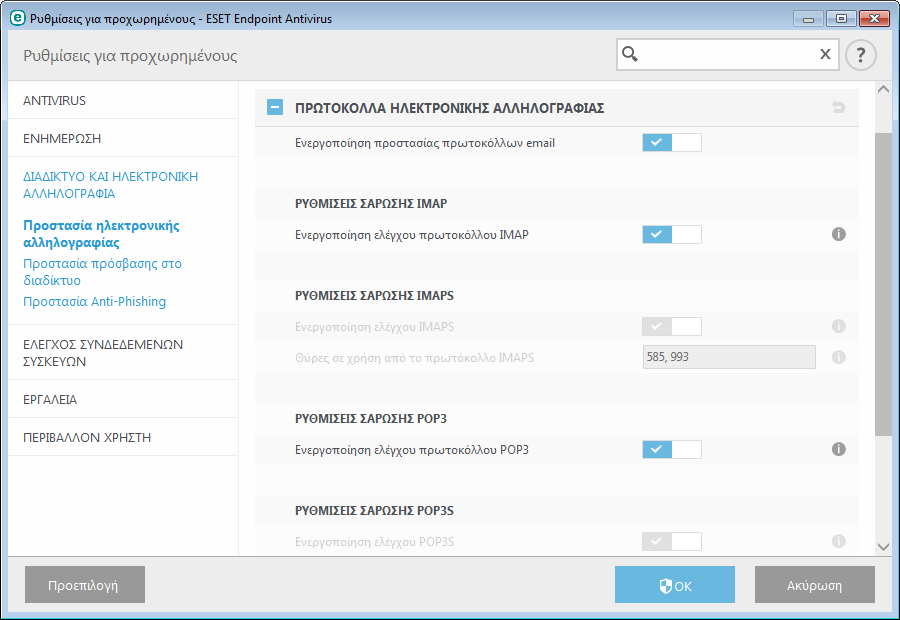The image size is (900, 620).
Task: Show info for POP3 protocol checking
Action: coord(839,449)
